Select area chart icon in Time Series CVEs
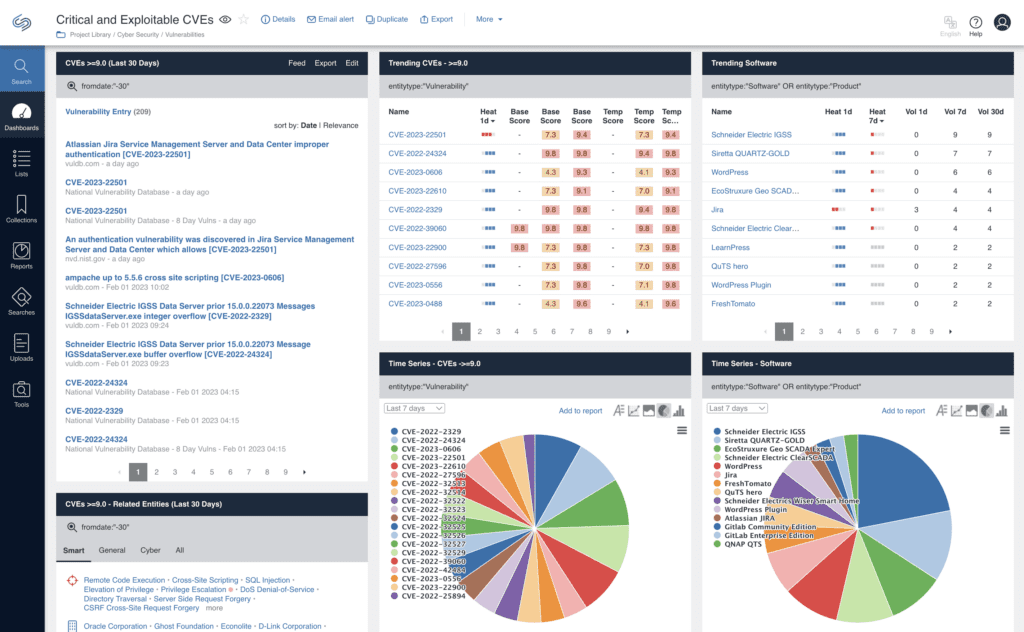This screenshot has height=632, width=1024. 648,411
